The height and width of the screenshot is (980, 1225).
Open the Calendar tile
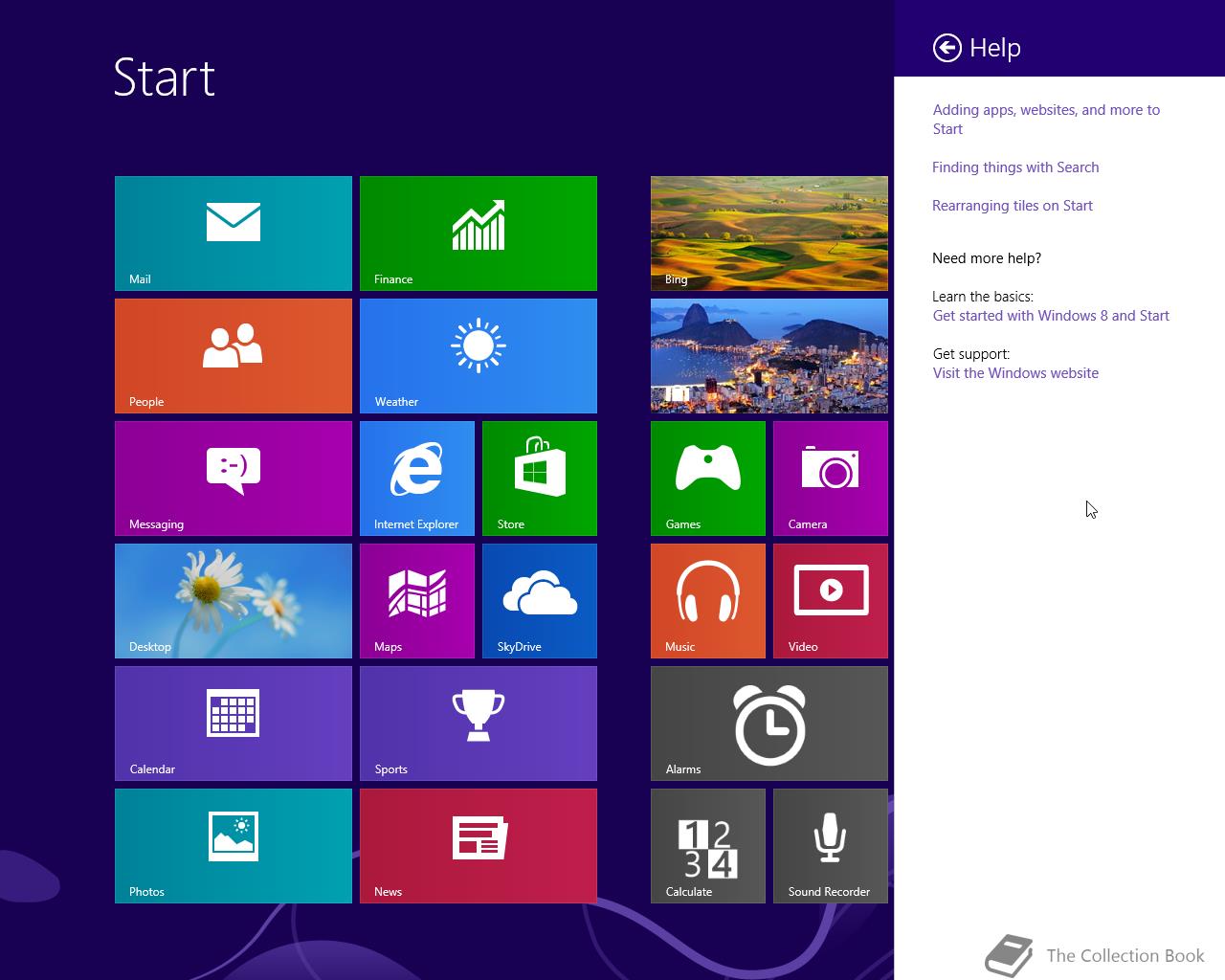[x=234, y=724]
